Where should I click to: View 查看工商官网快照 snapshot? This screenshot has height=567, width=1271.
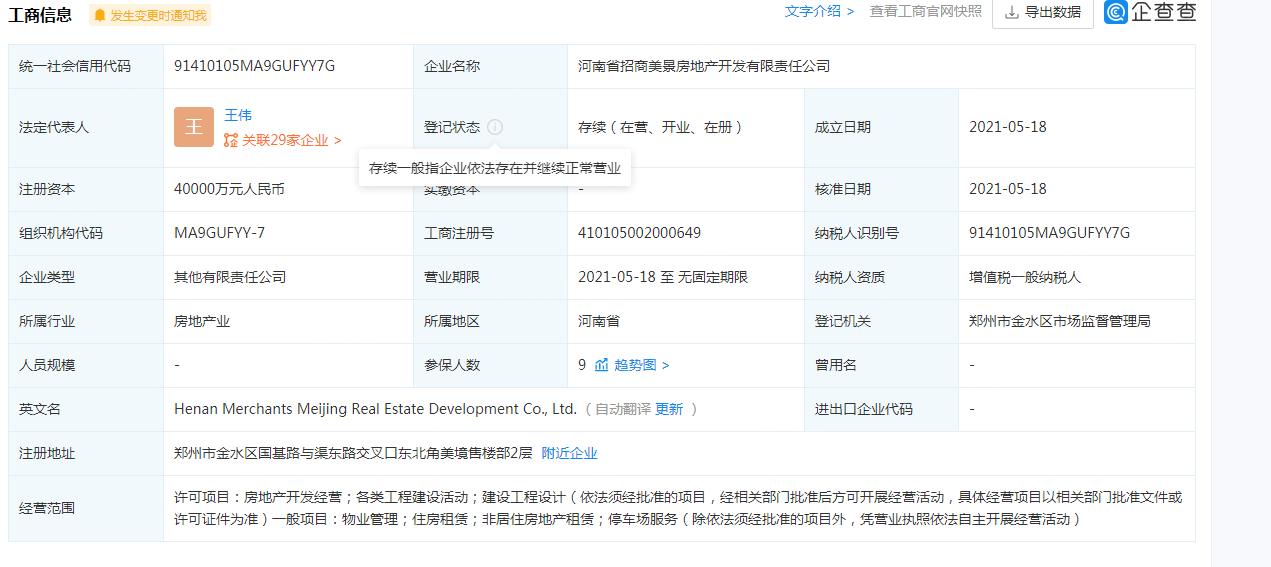click(925, 11)
